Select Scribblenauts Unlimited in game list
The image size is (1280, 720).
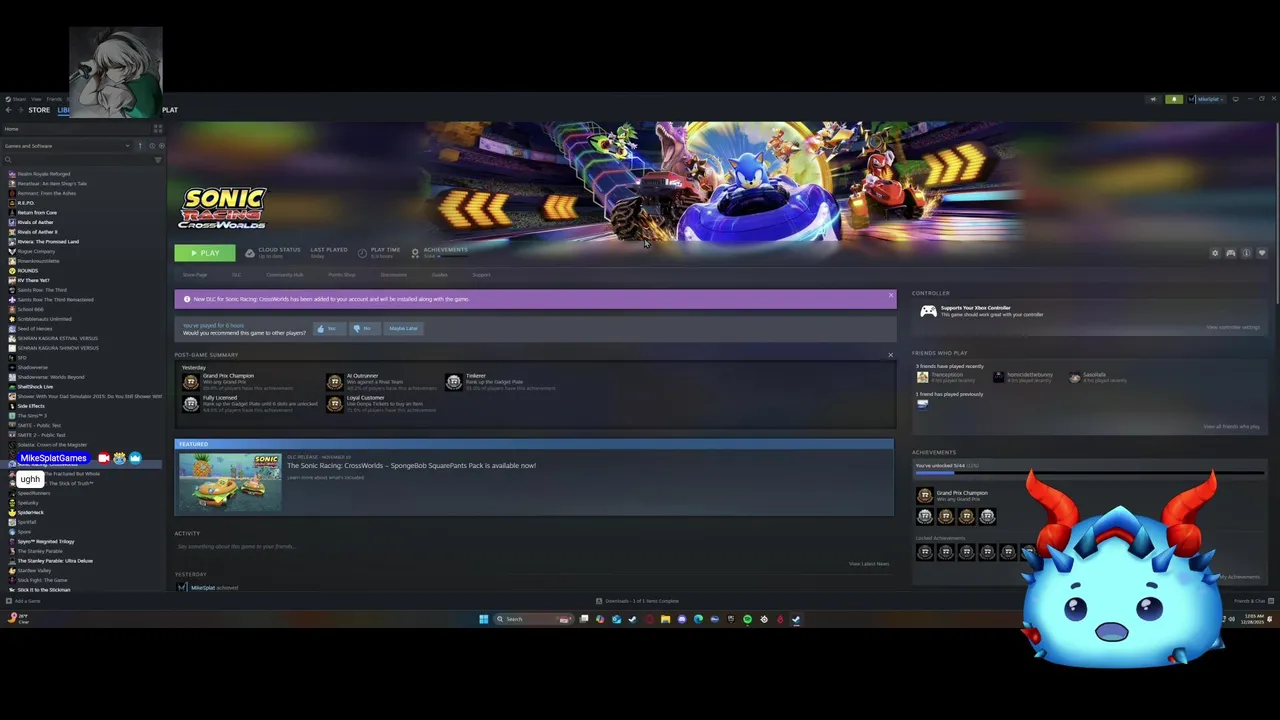click(44, 319)
